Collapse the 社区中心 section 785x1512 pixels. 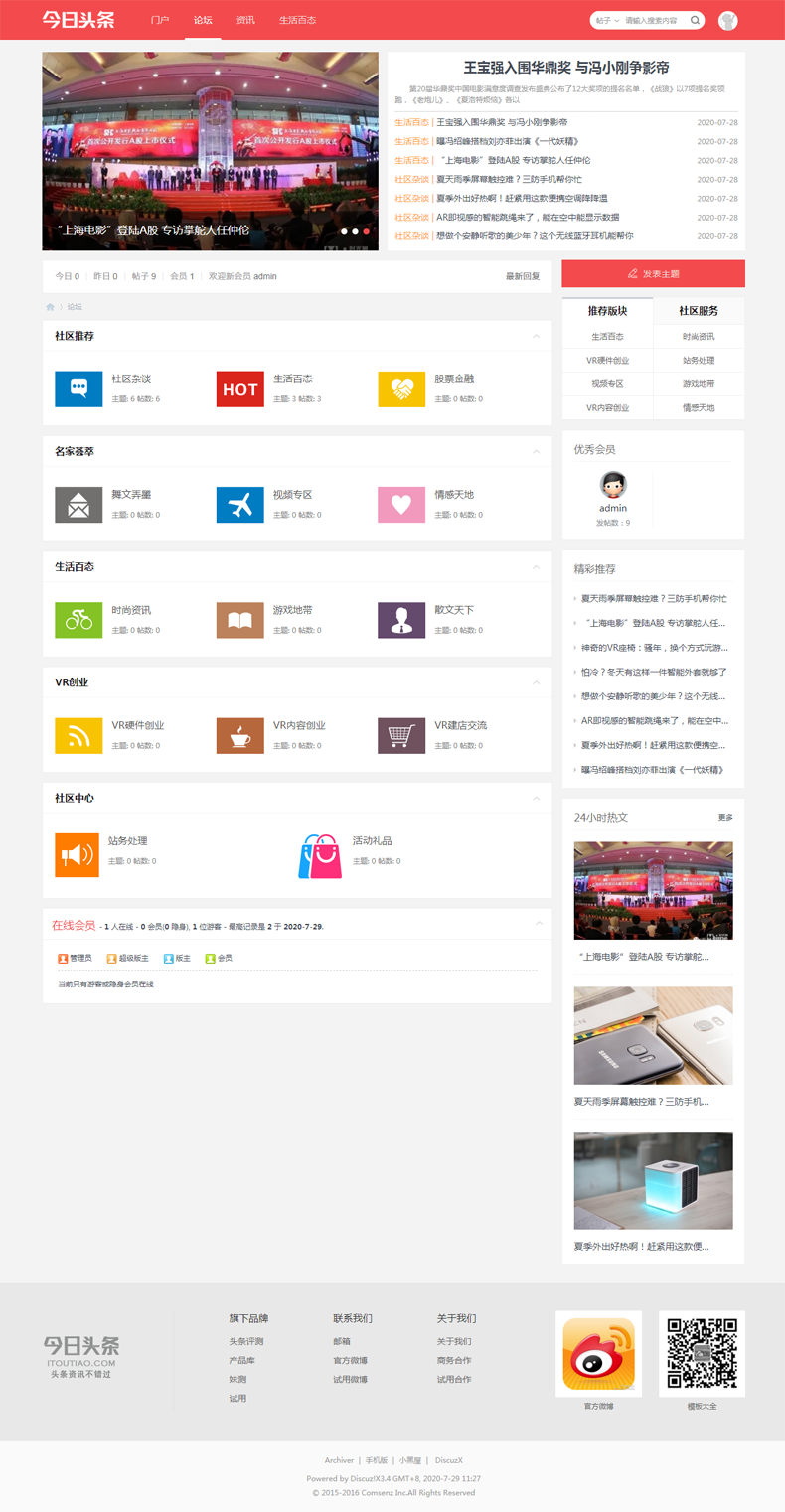(x=537, y=798)
